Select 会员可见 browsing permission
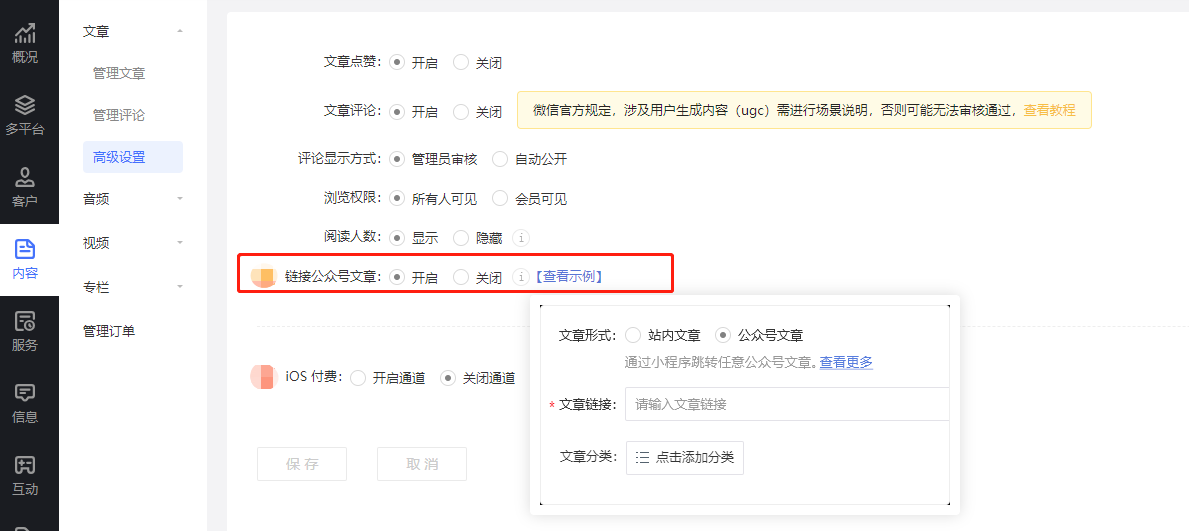This screenshot has width=1189, height=531. (x=500, y=199)
